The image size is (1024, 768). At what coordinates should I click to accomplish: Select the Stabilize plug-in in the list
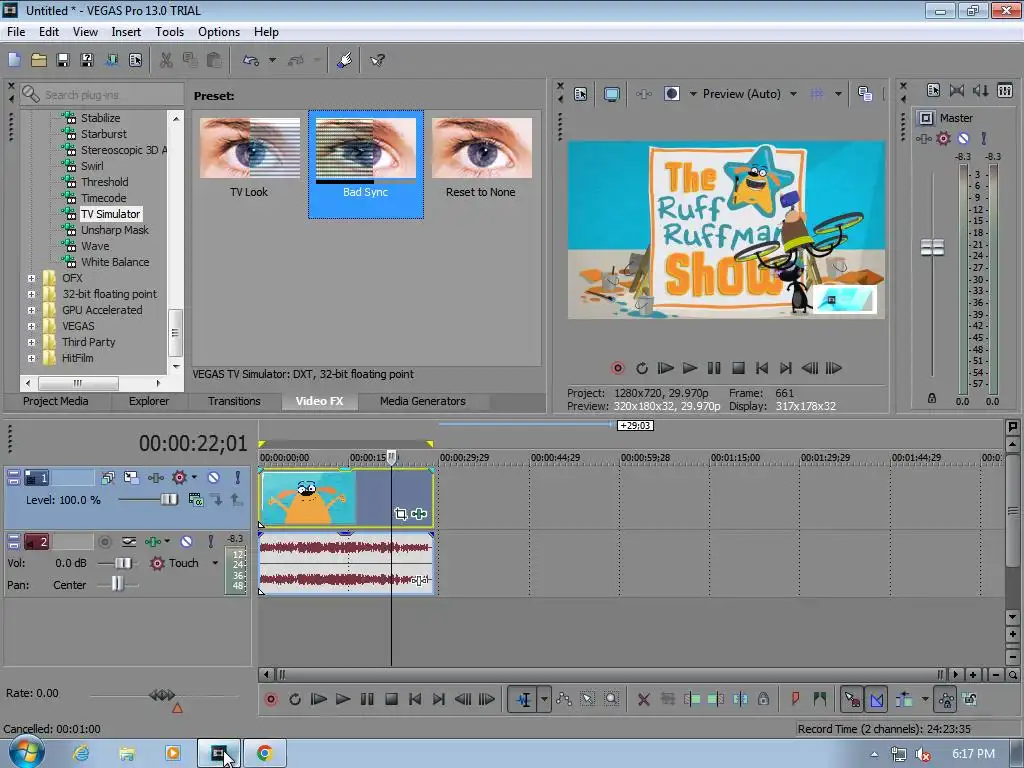point(100,118)
